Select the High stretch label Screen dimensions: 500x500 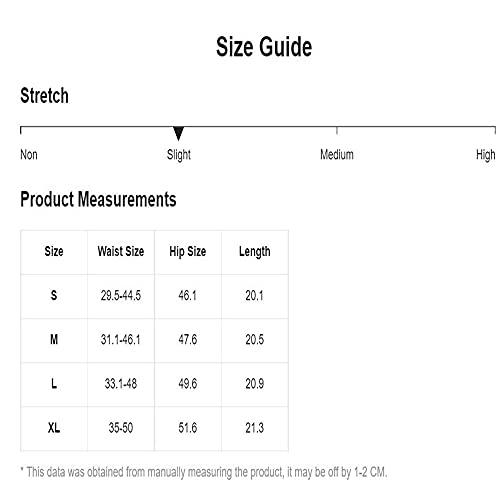point(486,155)
